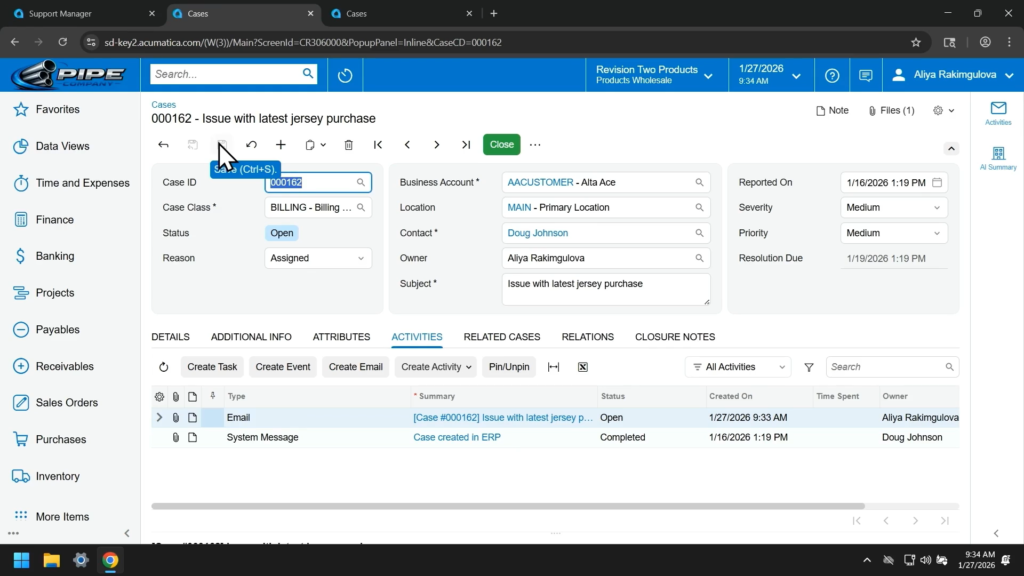The height and width of the screenshot is (576, 1024).
Task: Expand the Email activity row
Action: tap(158, 418)
